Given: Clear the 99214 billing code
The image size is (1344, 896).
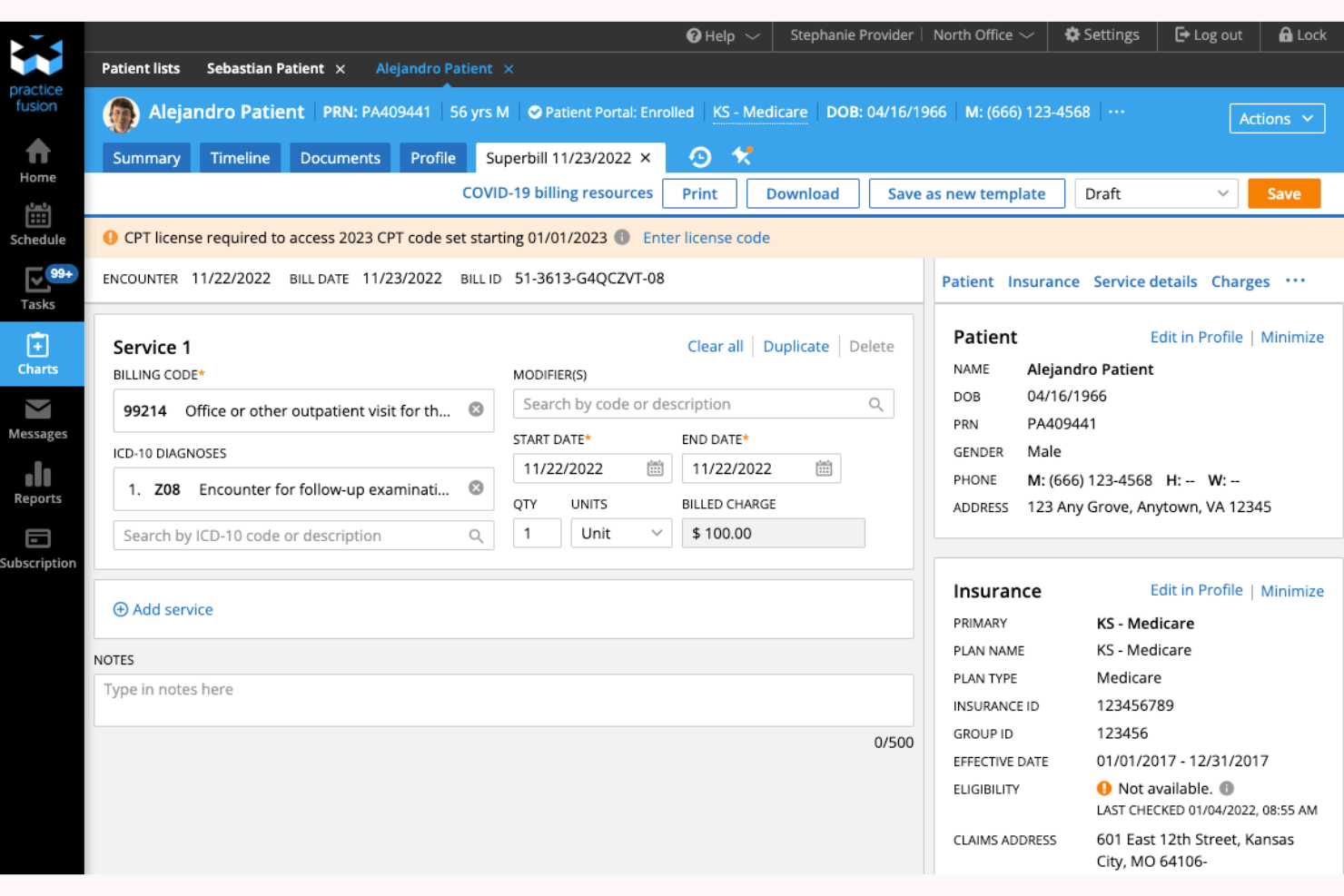Looking at the screenshot, I should 476,409.
